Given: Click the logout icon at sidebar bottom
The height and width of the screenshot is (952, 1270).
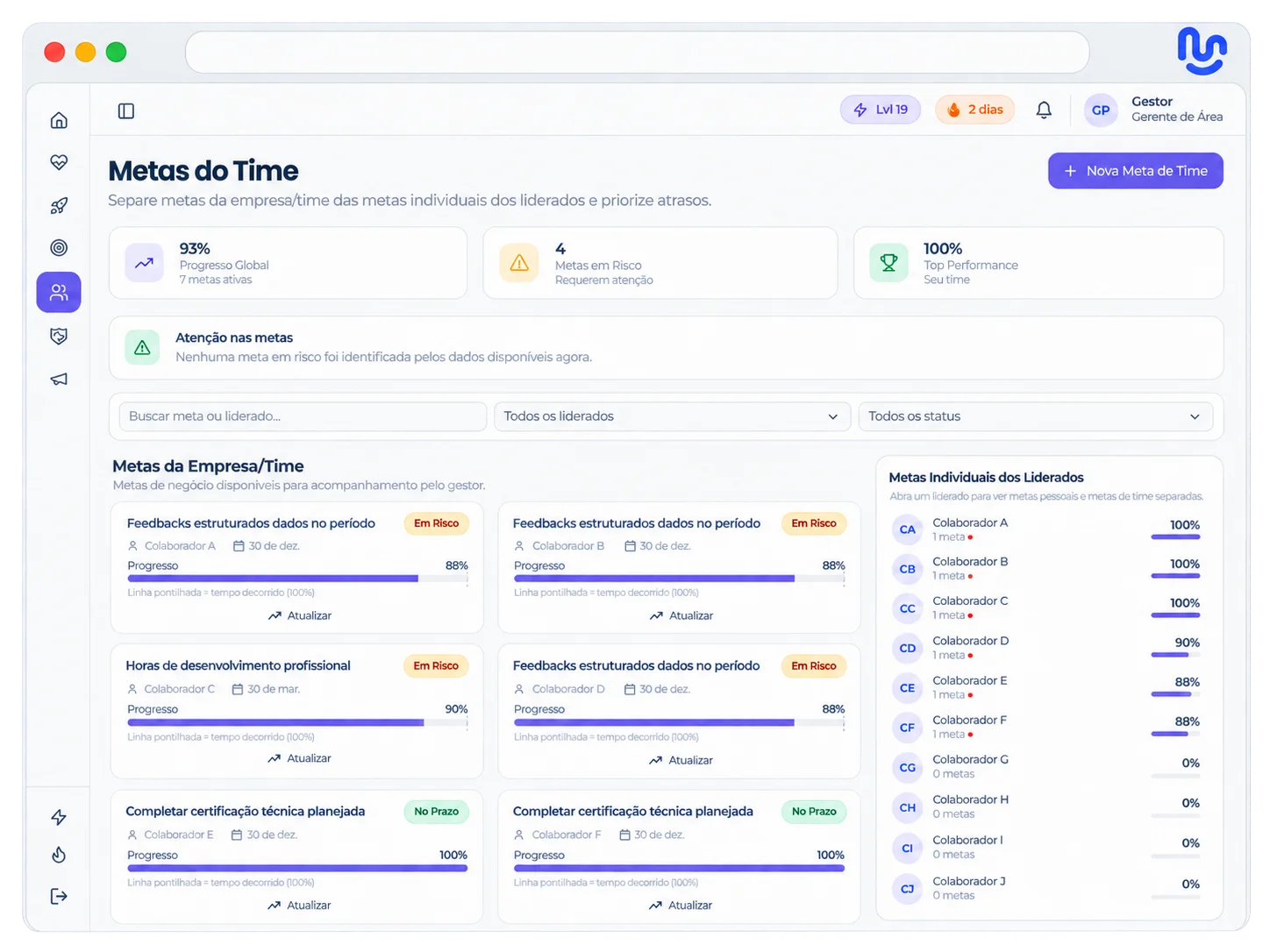Looking at the screenshot, I should pos(59,896).
